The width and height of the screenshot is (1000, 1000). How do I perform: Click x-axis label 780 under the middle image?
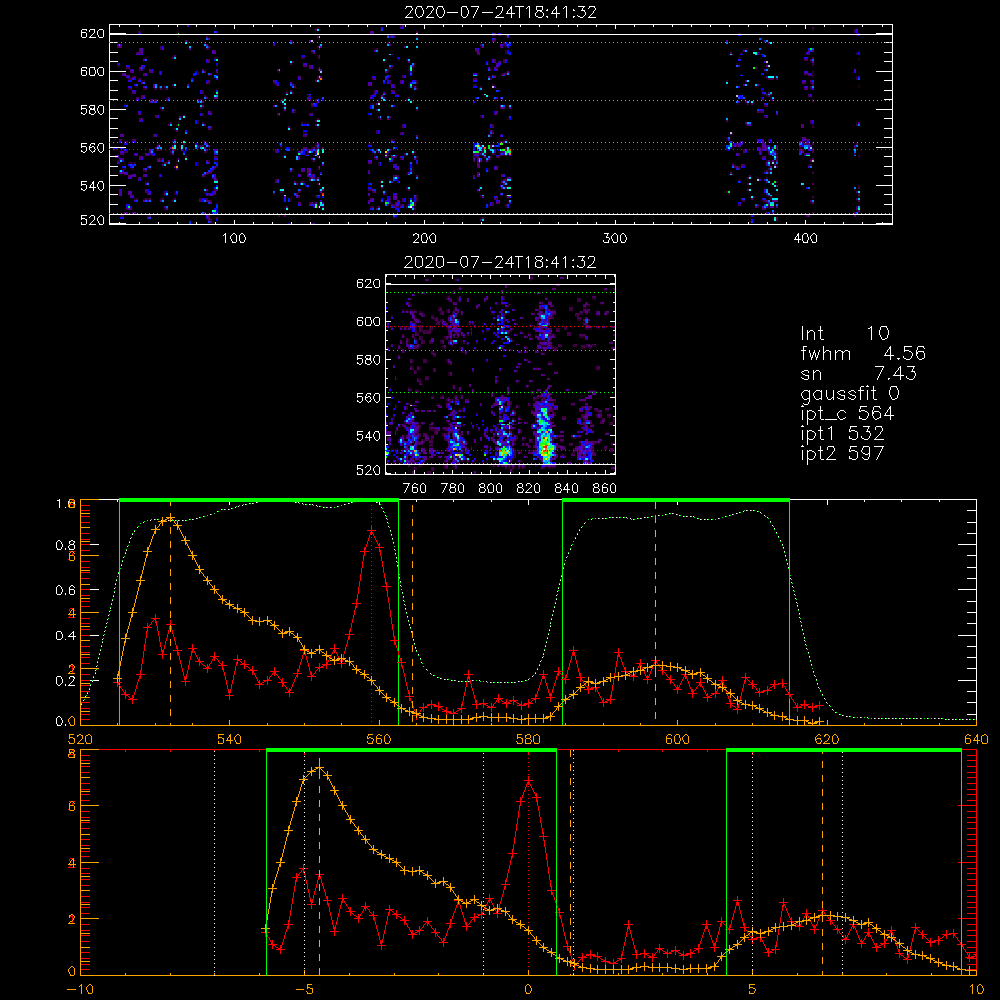(453, 489)
